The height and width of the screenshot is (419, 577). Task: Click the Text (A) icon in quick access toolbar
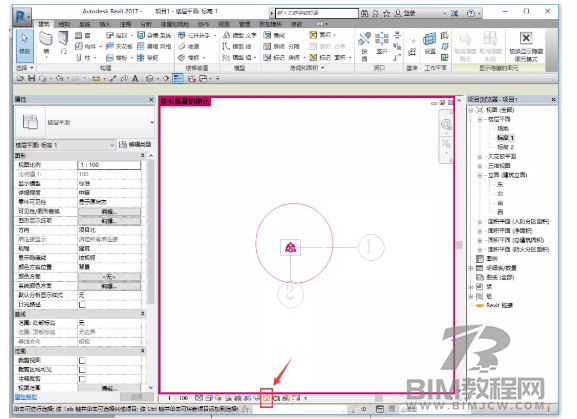click(x=135, y=78)
